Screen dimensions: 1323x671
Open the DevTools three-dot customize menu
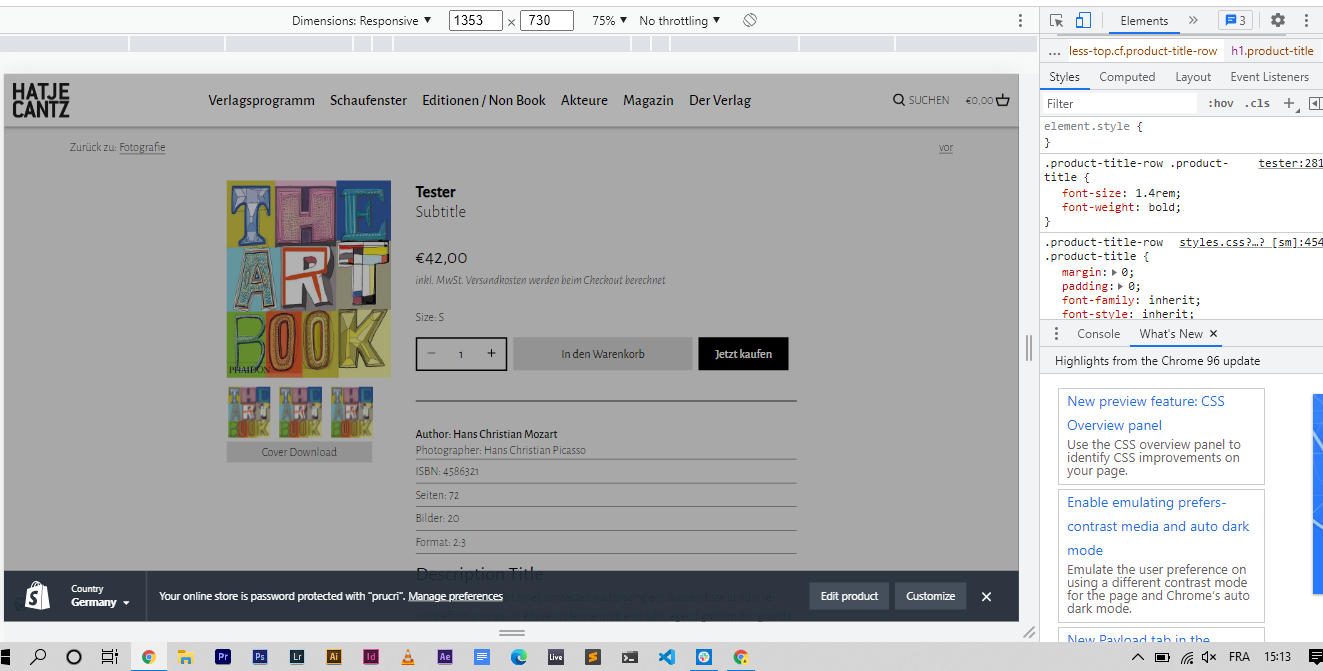coord(1306,20)
